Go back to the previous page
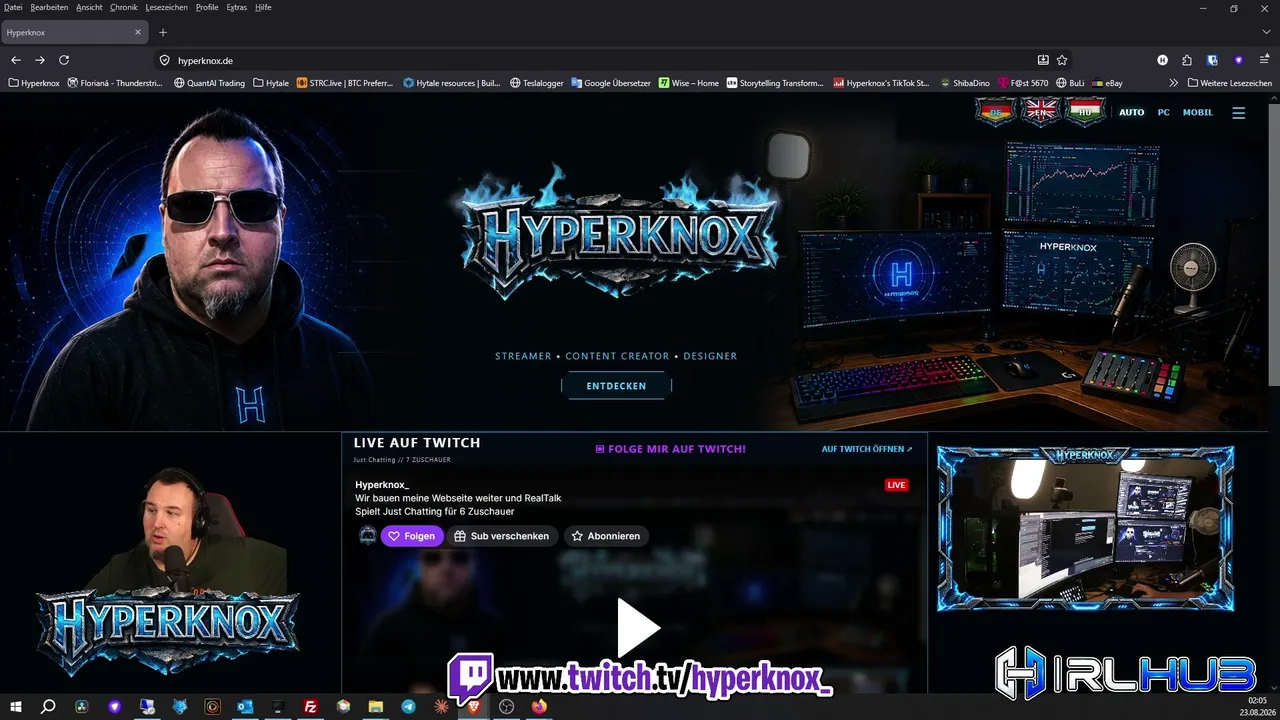Screen dimensions: 1280x720 point(16,60)
